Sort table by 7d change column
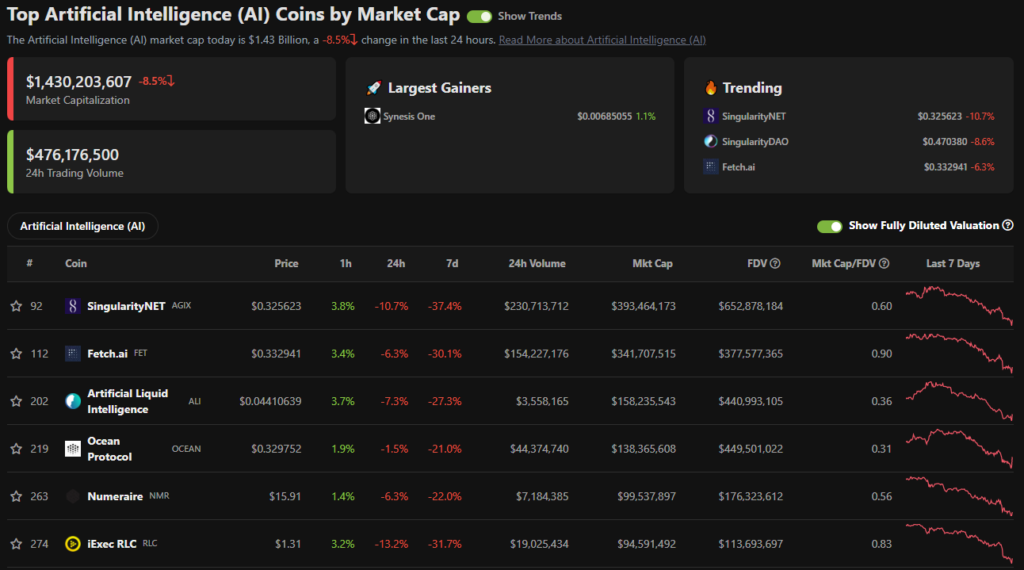 (452, 263)
